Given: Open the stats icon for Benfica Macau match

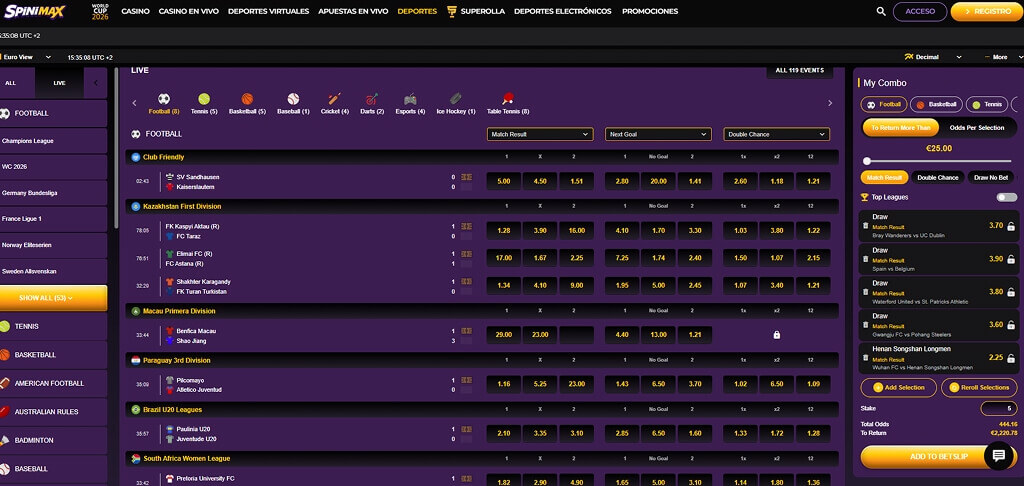Looking at the screenshot, I should coord(466,331).
